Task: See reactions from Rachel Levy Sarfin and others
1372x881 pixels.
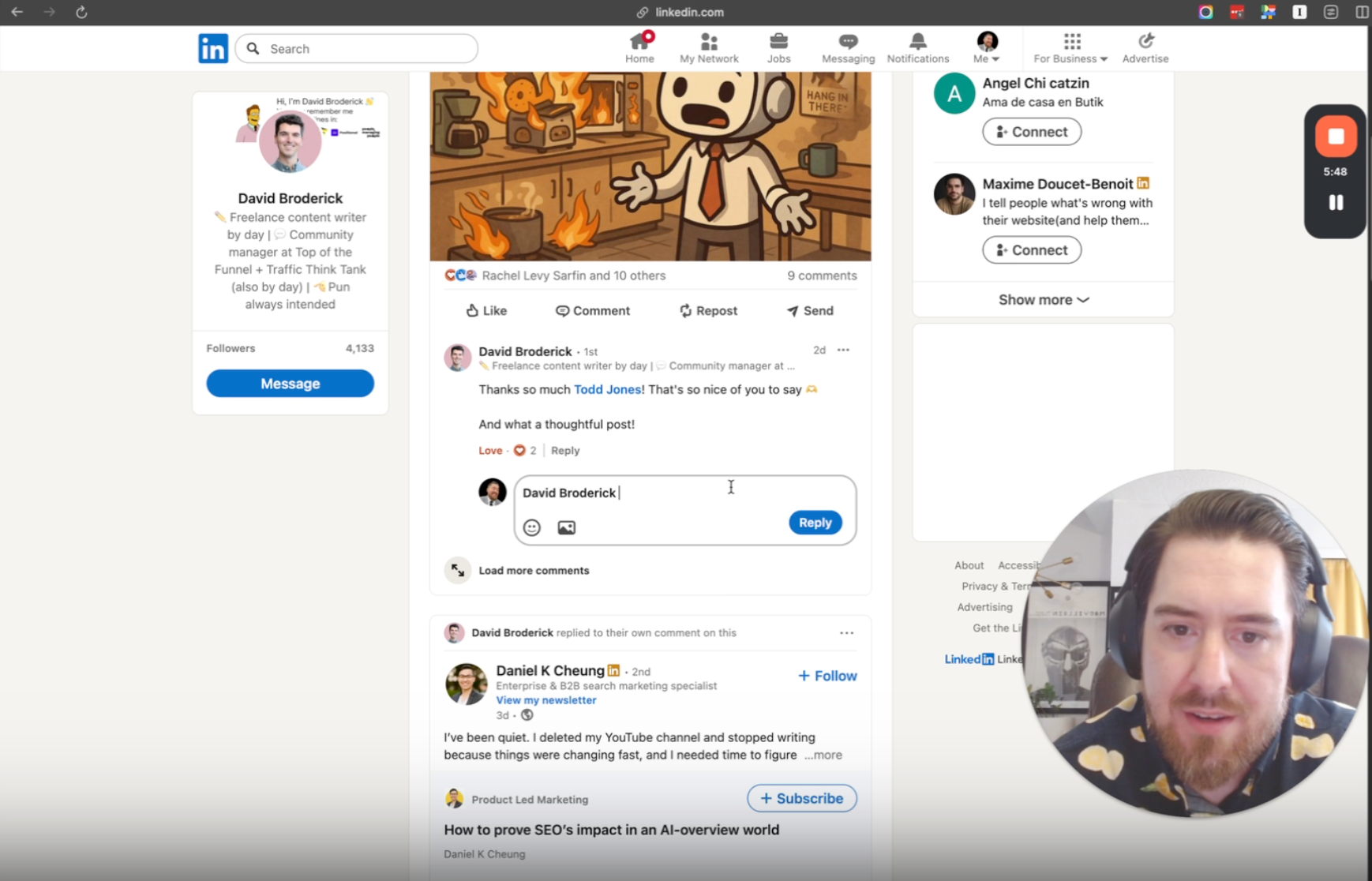Action: coord(555,276)
